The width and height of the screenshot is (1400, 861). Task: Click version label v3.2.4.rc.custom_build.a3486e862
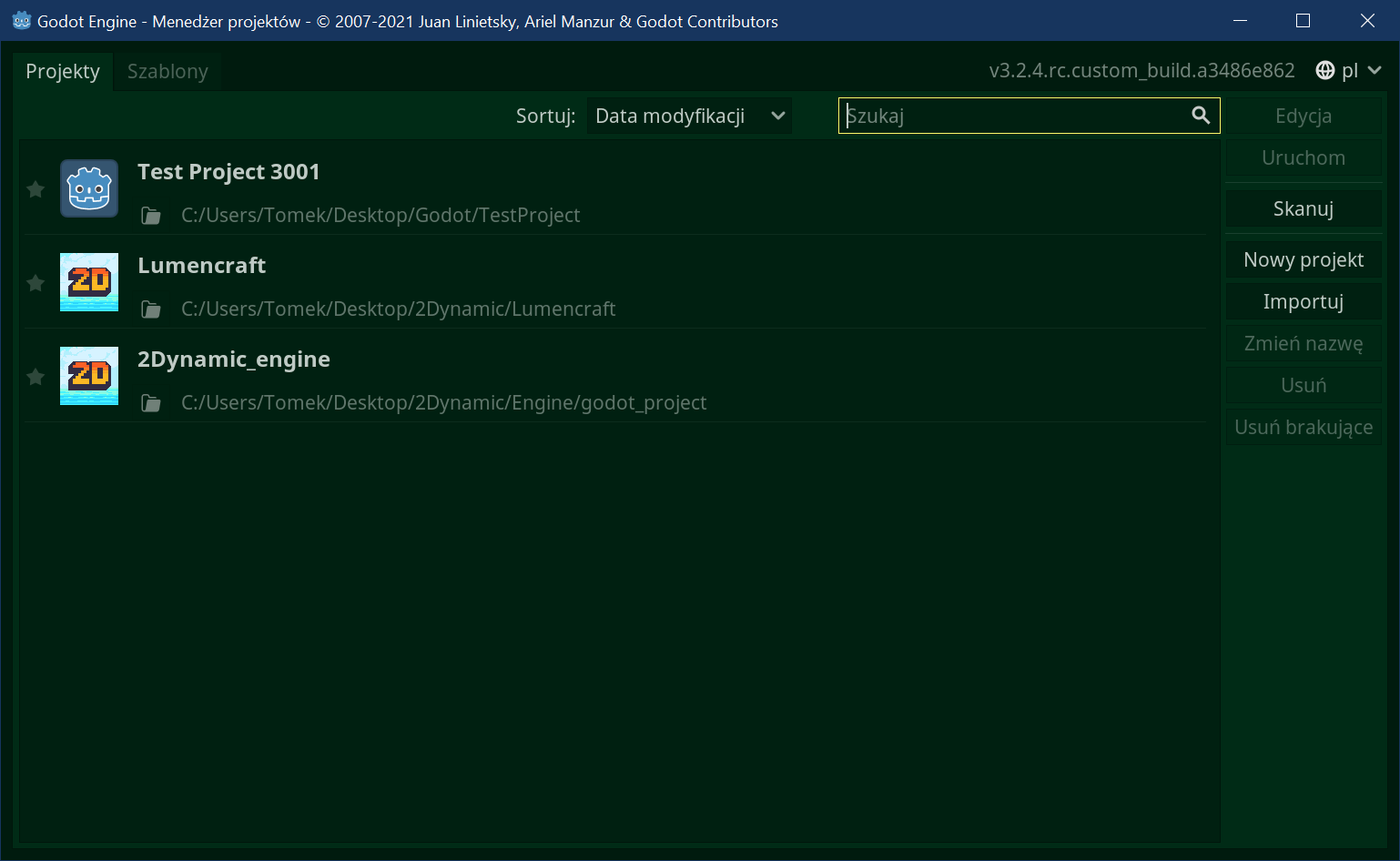(1141, 71)
